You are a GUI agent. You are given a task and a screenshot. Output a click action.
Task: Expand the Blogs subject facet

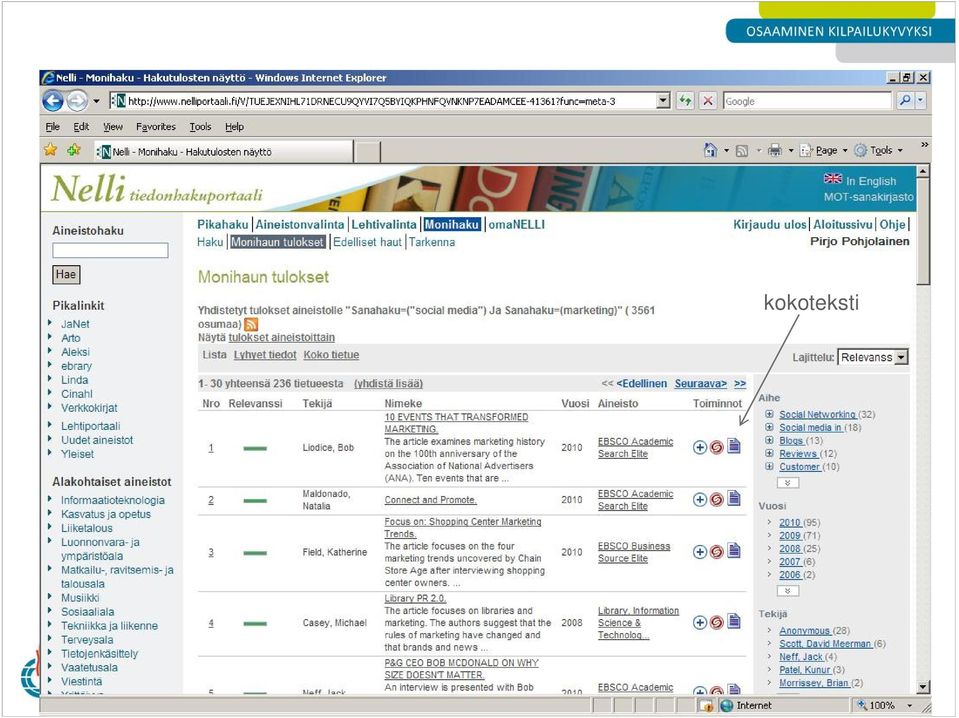tap(769, 440)
